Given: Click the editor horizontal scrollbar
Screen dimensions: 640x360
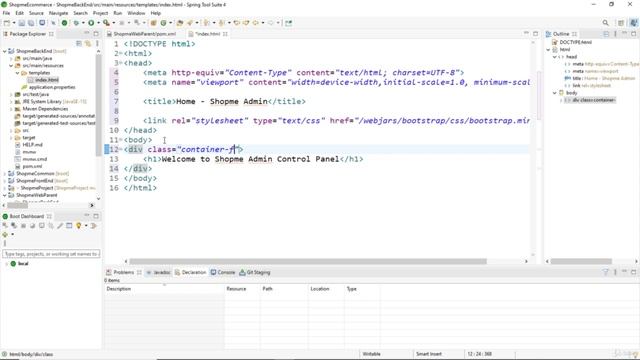Looking at the screenshot, I should [x=308, y=261].
